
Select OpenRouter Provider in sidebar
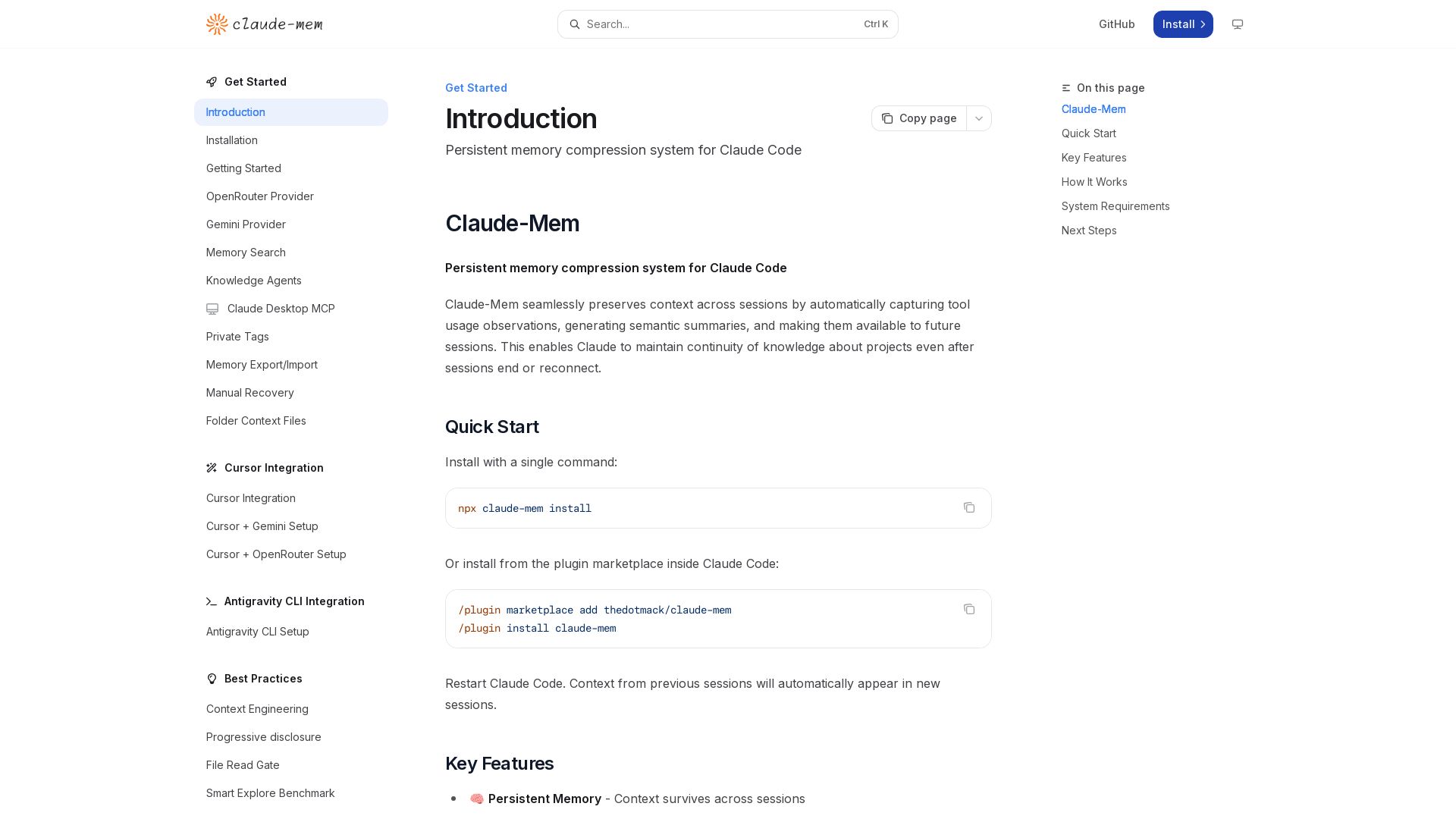click(x=291, y=196)
